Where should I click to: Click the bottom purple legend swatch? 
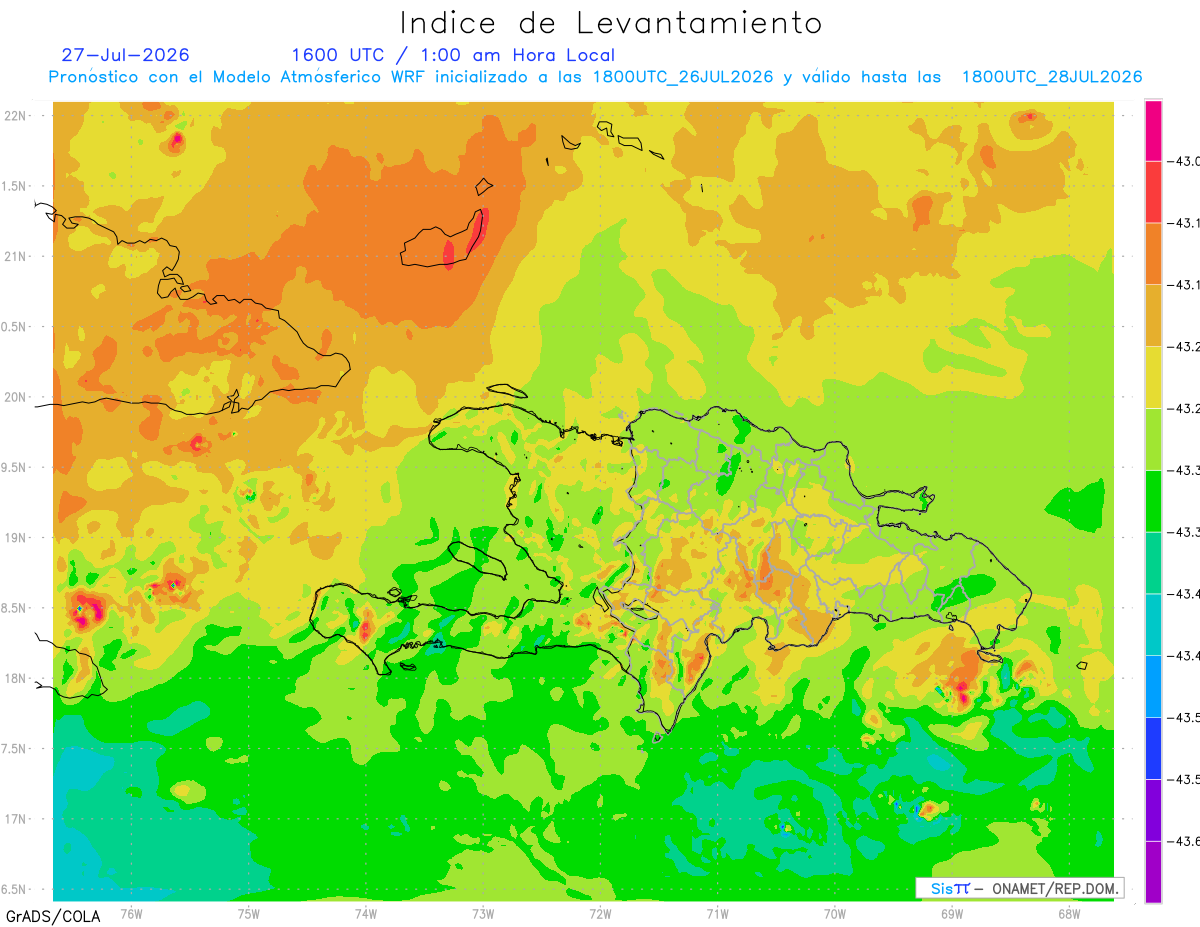point(1153,872)
